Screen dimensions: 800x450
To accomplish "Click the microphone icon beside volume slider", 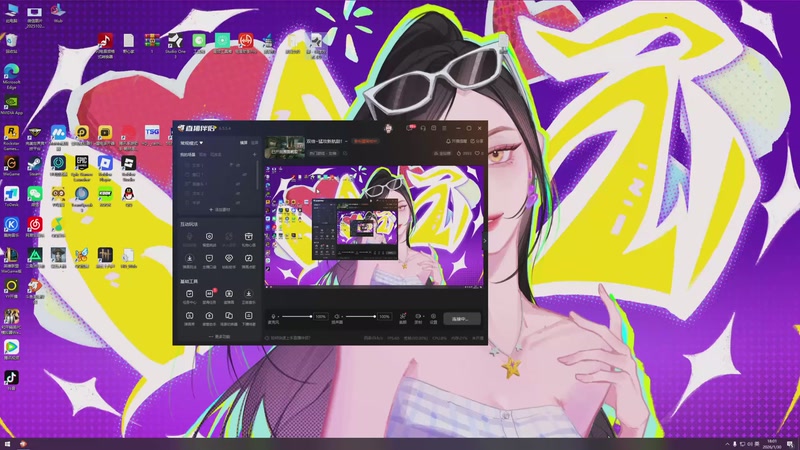I will click(273, 316).
